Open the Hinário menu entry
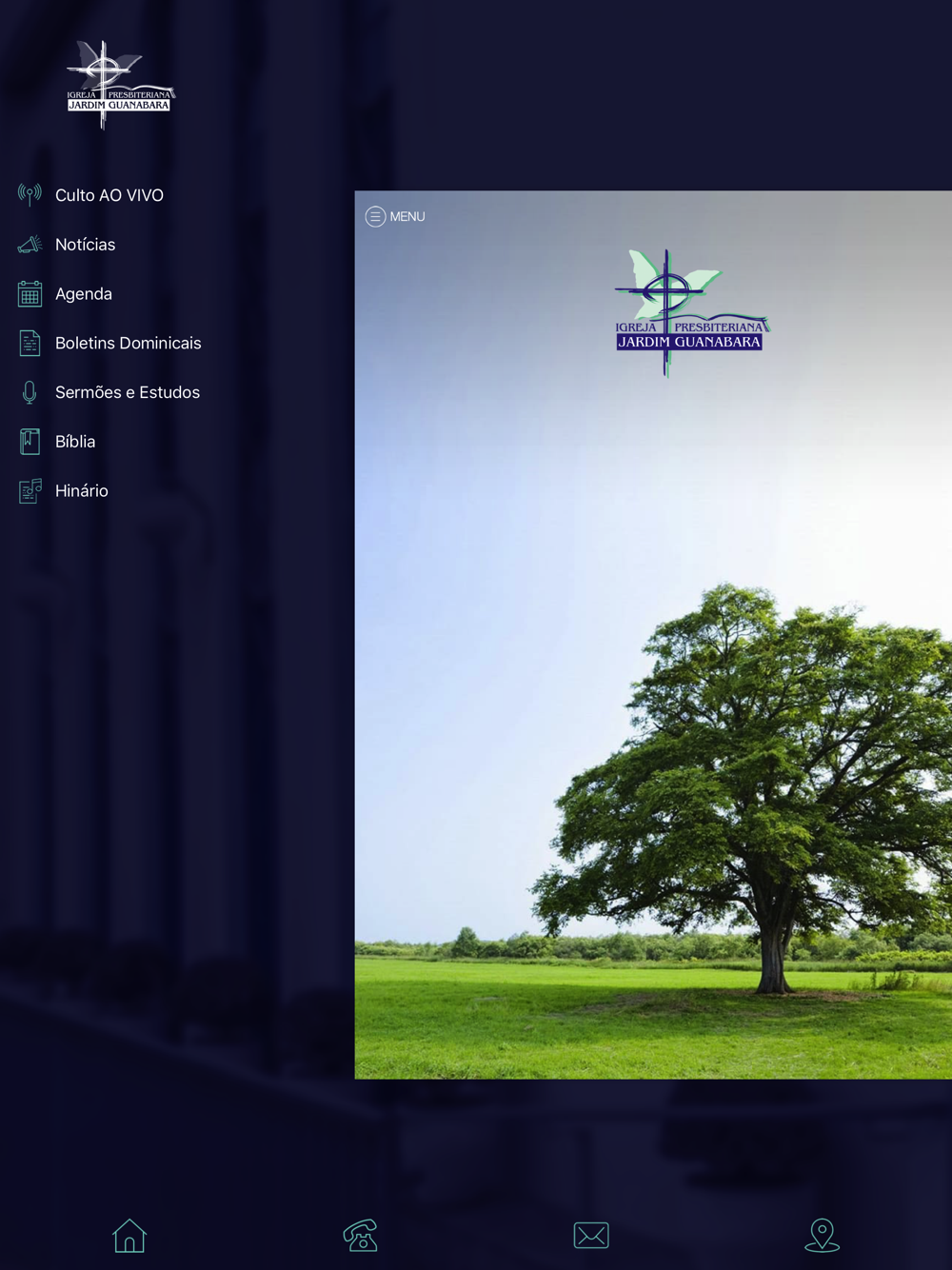The width and height of the screenshot is (952, 1270). [x=82, y=491]
